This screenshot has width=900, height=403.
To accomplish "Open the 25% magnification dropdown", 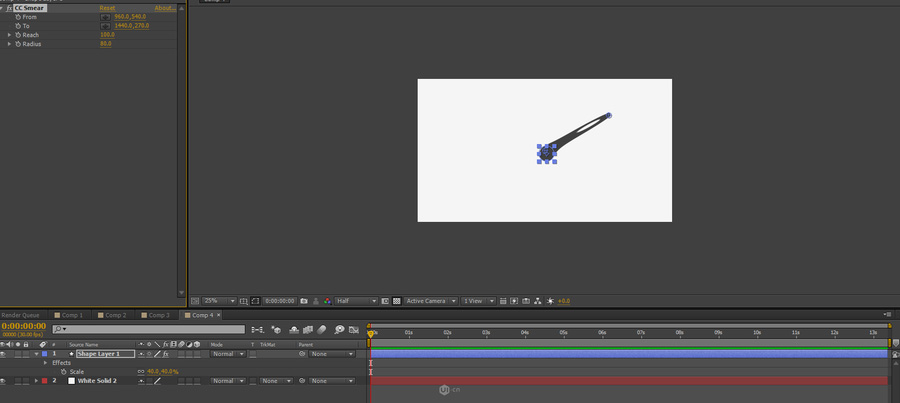I will tap(219, 301).
